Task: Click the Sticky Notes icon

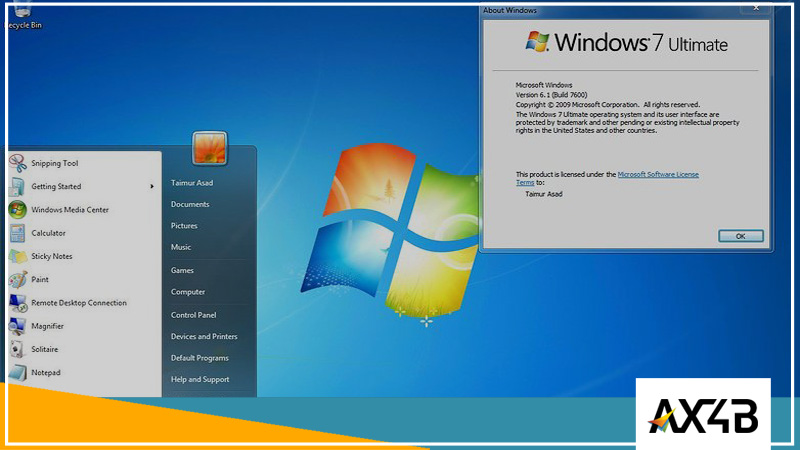Action: [x=18, y=257]
